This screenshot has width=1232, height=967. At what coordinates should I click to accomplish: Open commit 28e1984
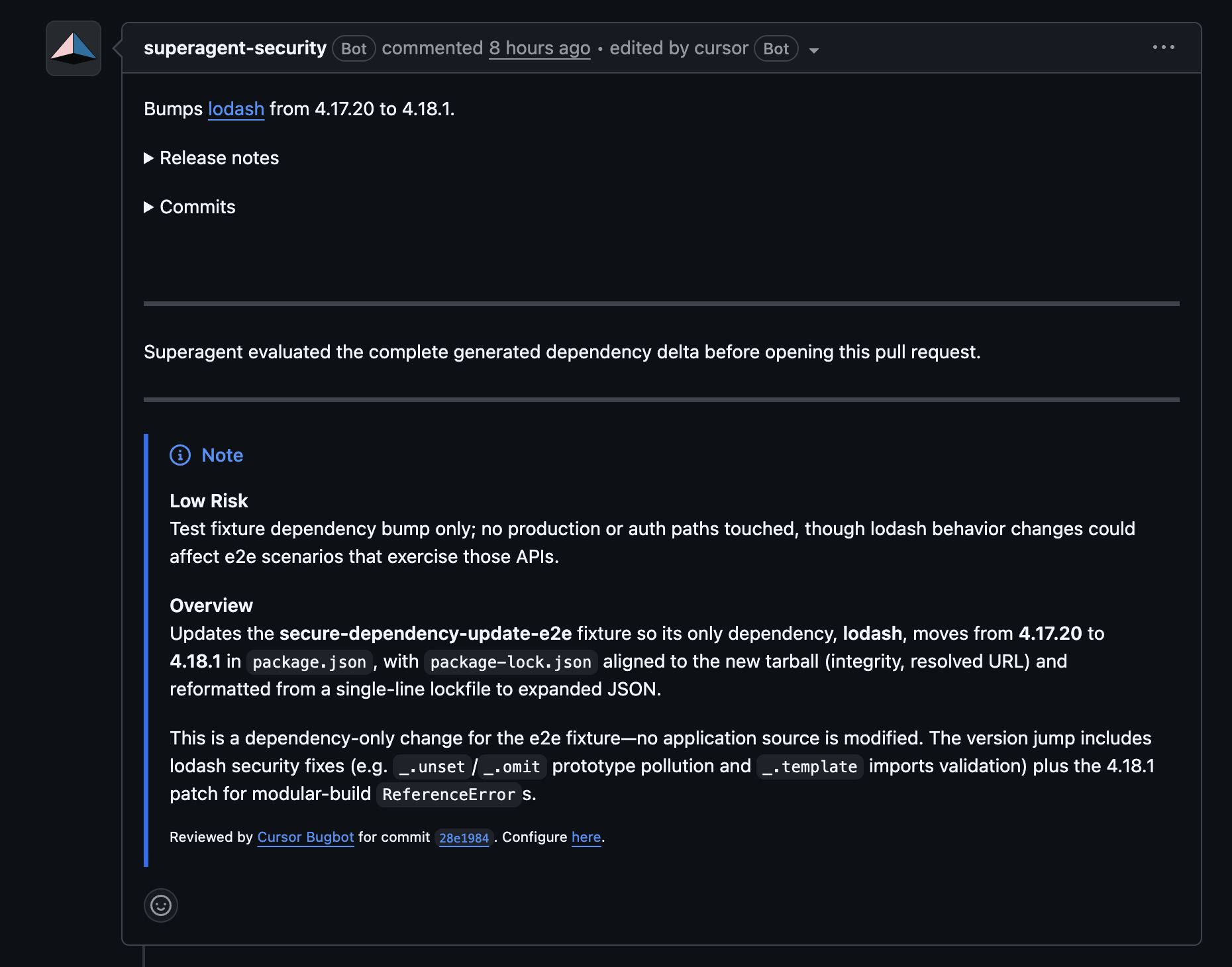click(464, 838)
